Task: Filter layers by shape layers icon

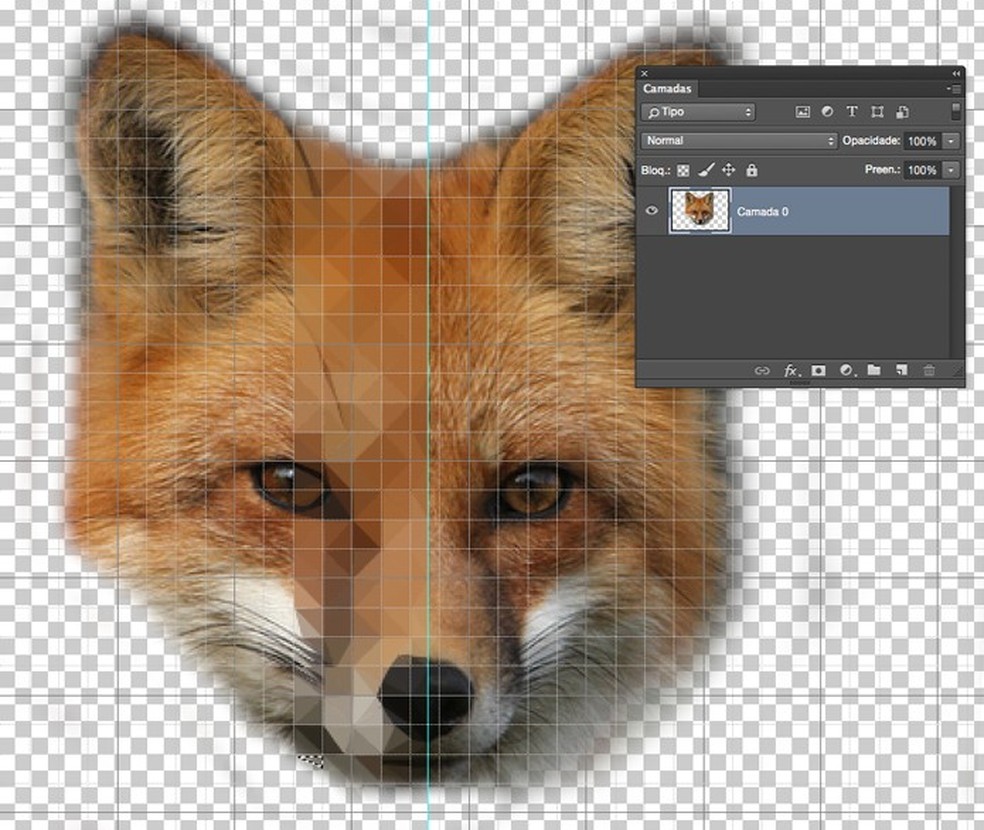Action: pyautogui.click(x=877, y=112)
